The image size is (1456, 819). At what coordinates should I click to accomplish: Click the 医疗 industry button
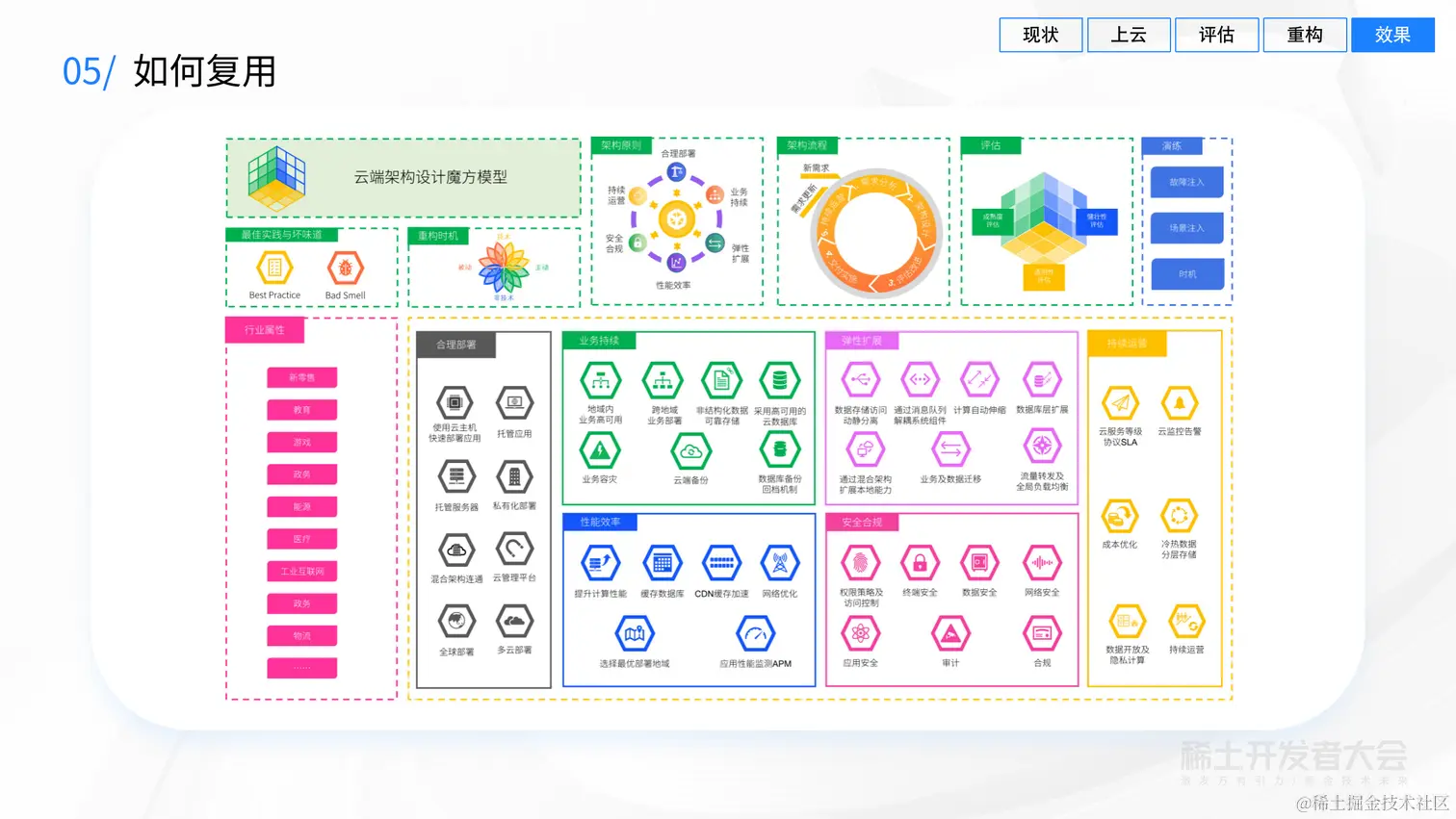point(302,539)
